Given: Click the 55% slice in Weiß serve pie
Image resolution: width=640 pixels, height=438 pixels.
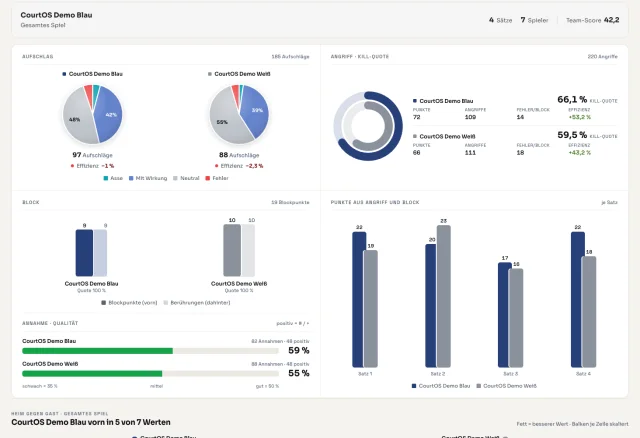Looking at the screenshot, I should pyautogui.click(x=224, y=120).
